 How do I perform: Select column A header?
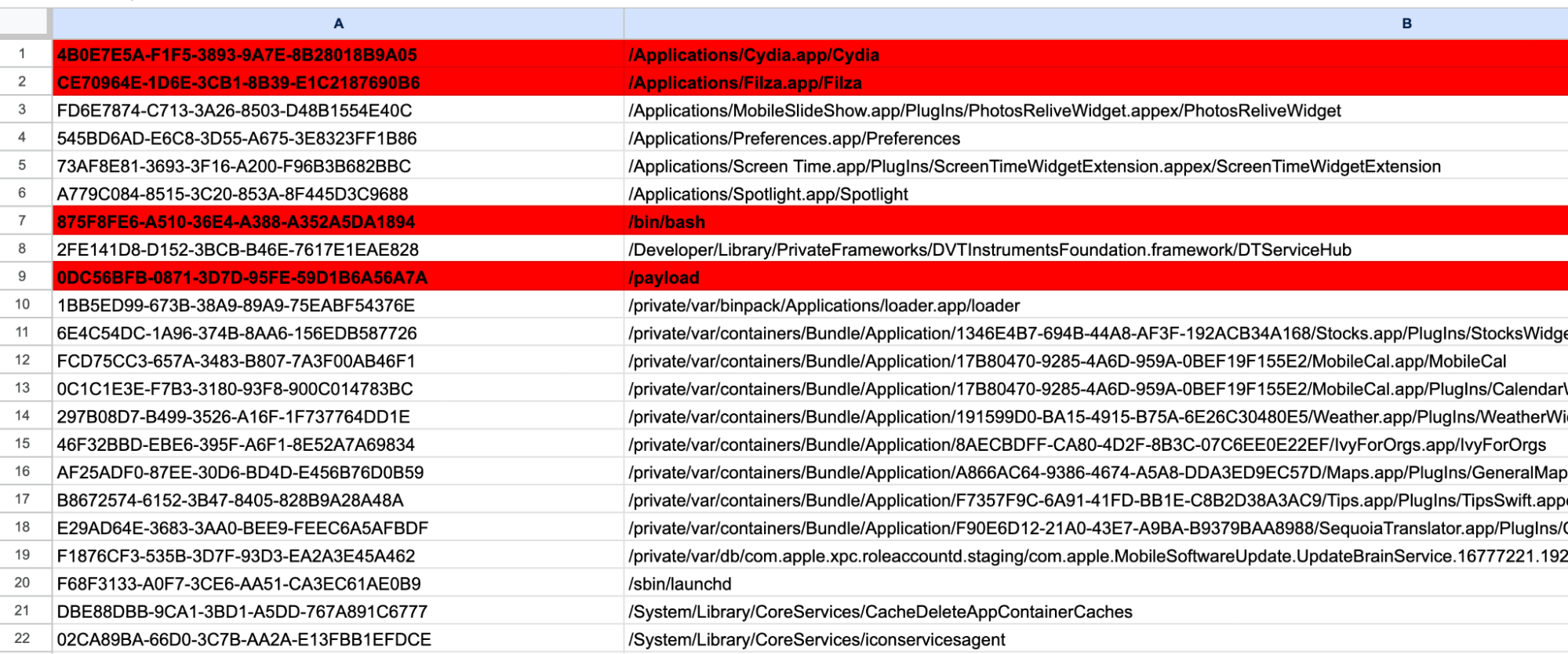(338, 24)
